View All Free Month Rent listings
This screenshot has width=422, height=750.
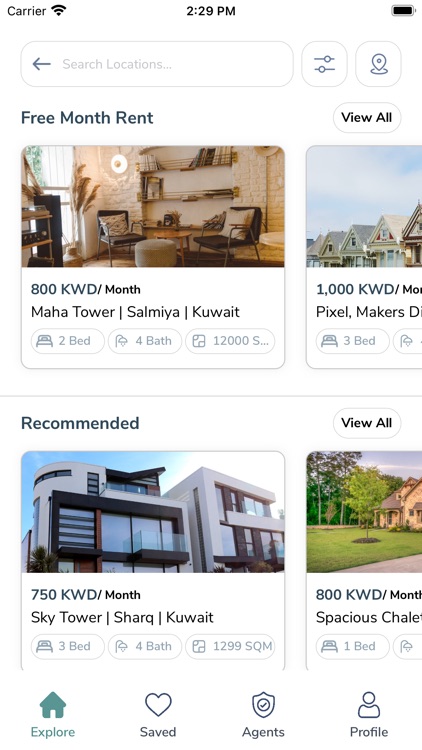pyautogui.click(x=366, y=118)
